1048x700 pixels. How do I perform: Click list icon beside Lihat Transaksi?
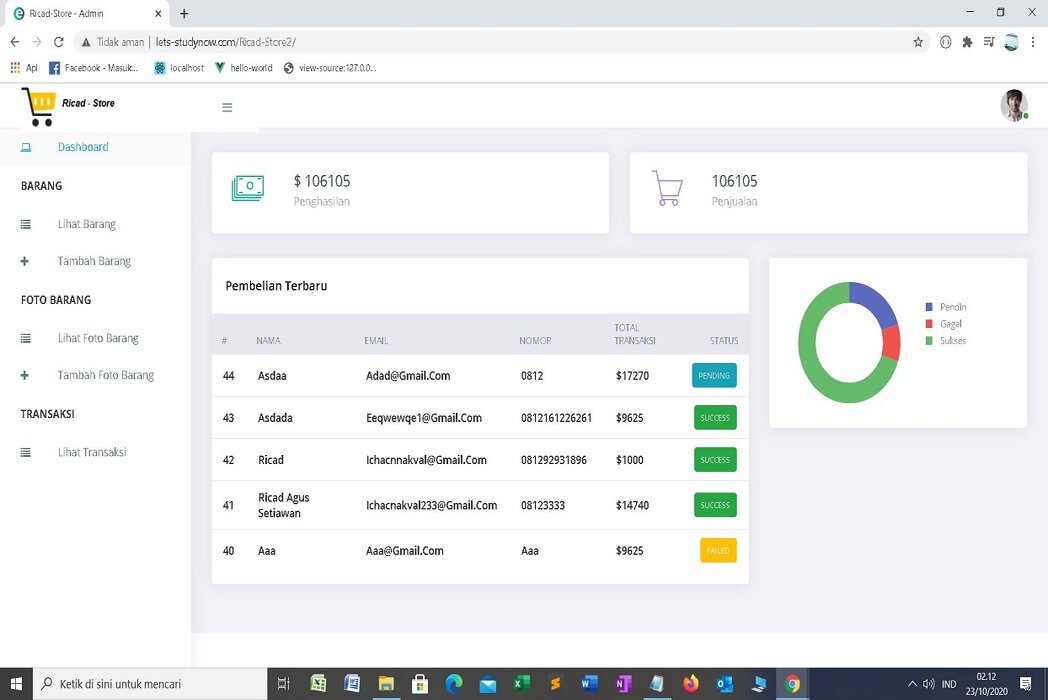point(25,453)
